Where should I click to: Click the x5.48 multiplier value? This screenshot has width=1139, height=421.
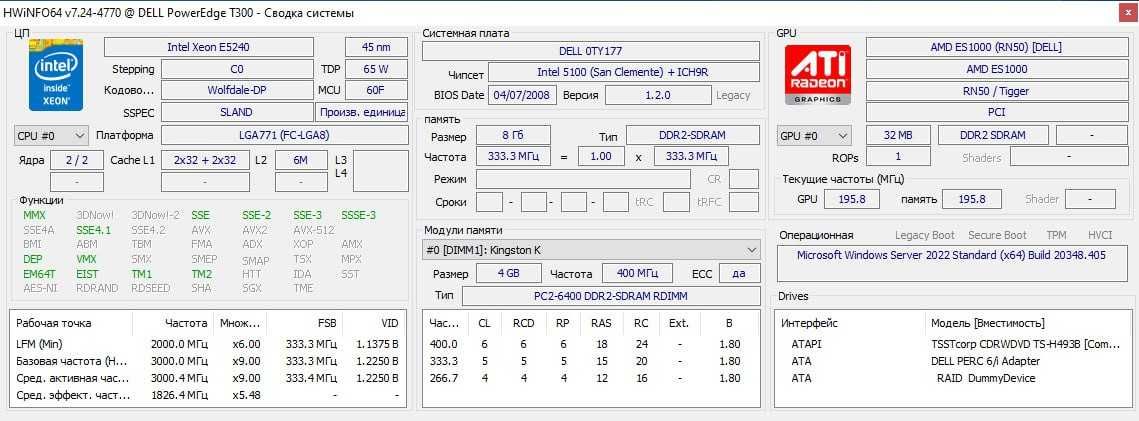click(246, 396)
